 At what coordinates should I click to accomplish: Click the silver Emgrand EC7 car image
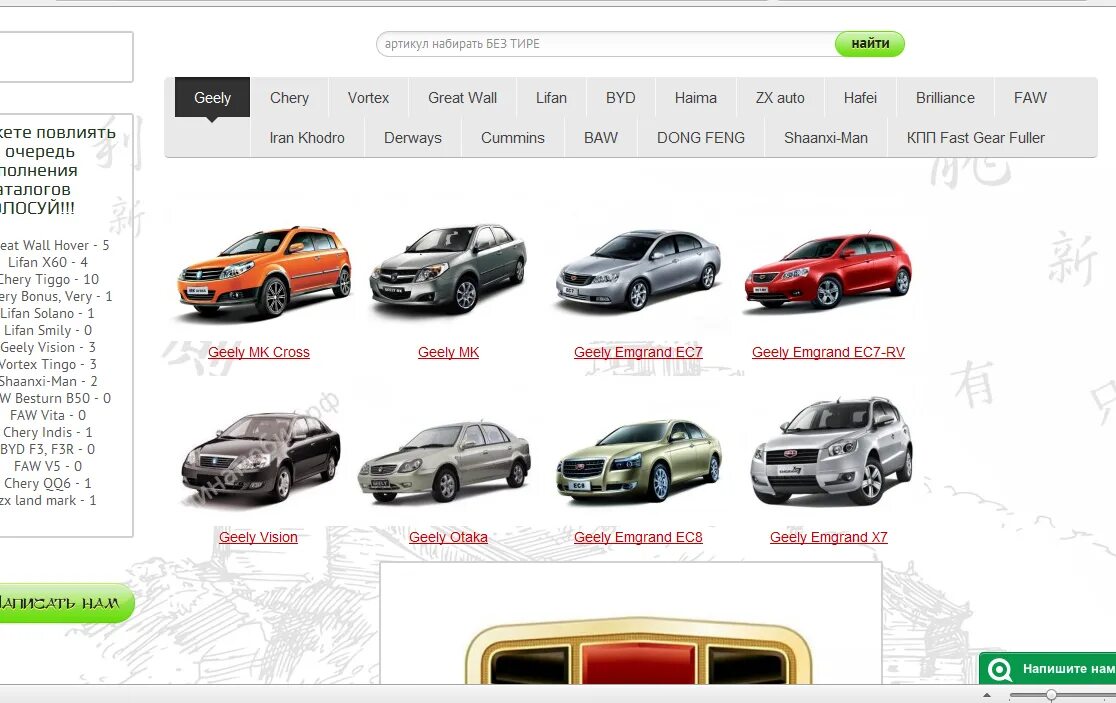point(638,270)
